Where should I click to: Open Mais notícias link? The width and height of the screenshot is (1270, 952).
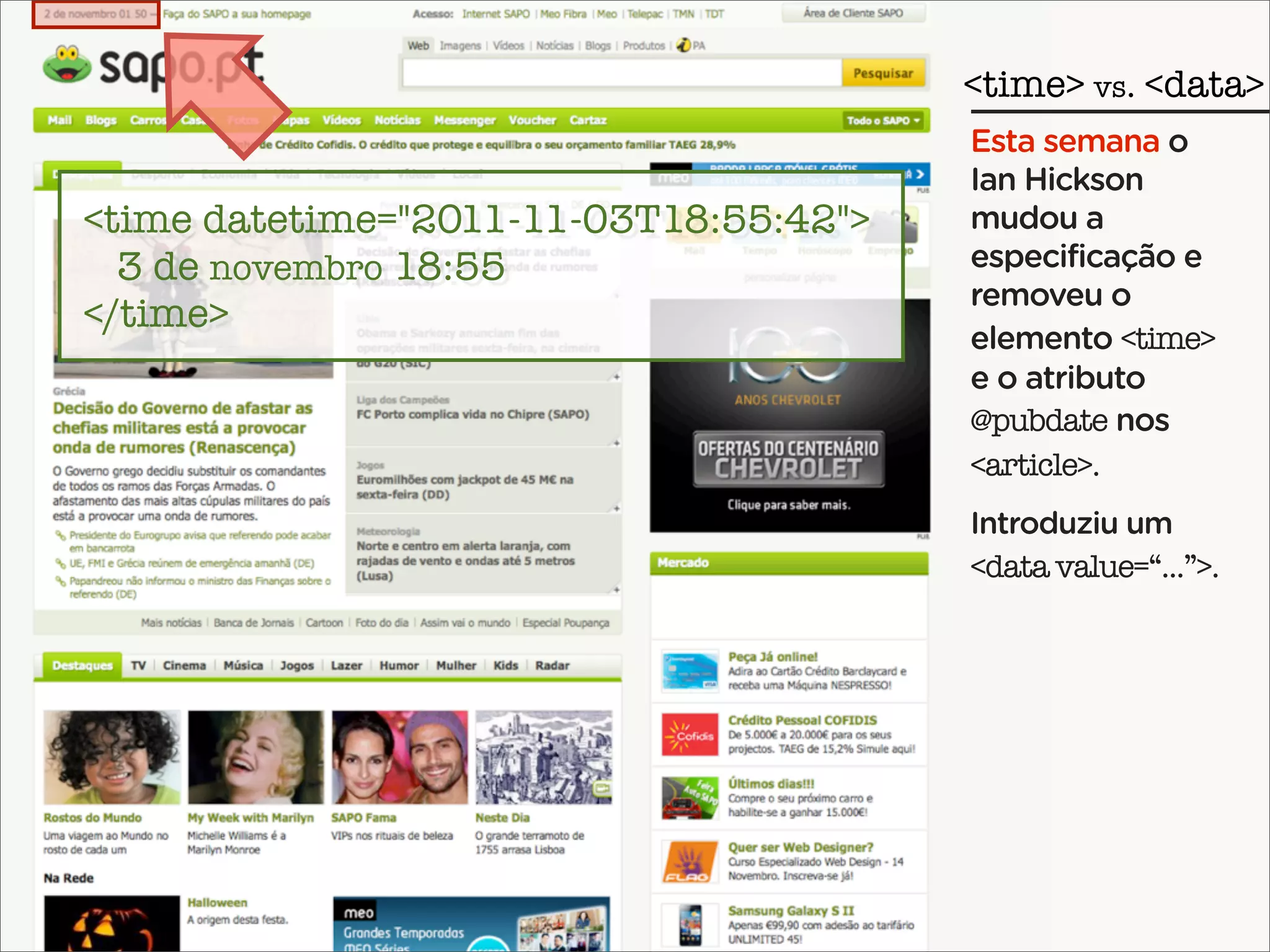pyautogui.click(x=171, y=622)
